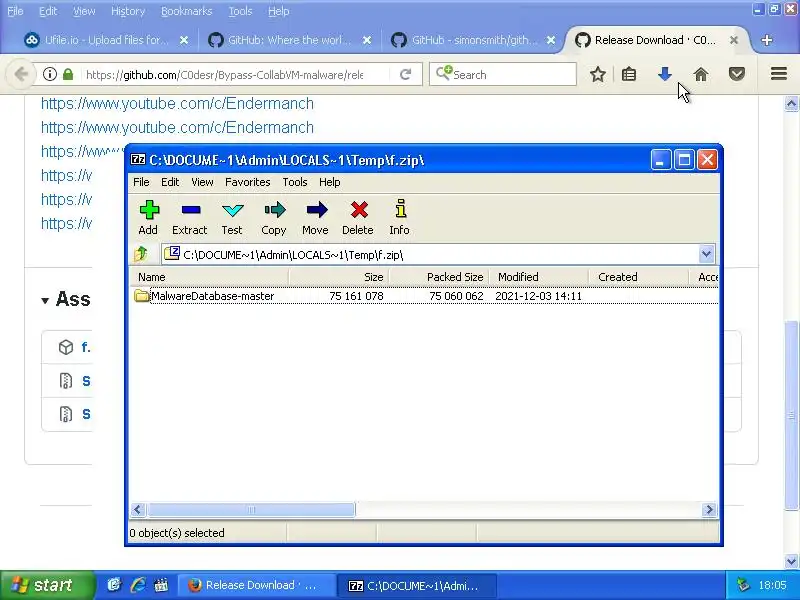The width and height of the screenshot is (800, 600).
Task: Close the simonsmith GitHub tab
Action: point(551,40)
